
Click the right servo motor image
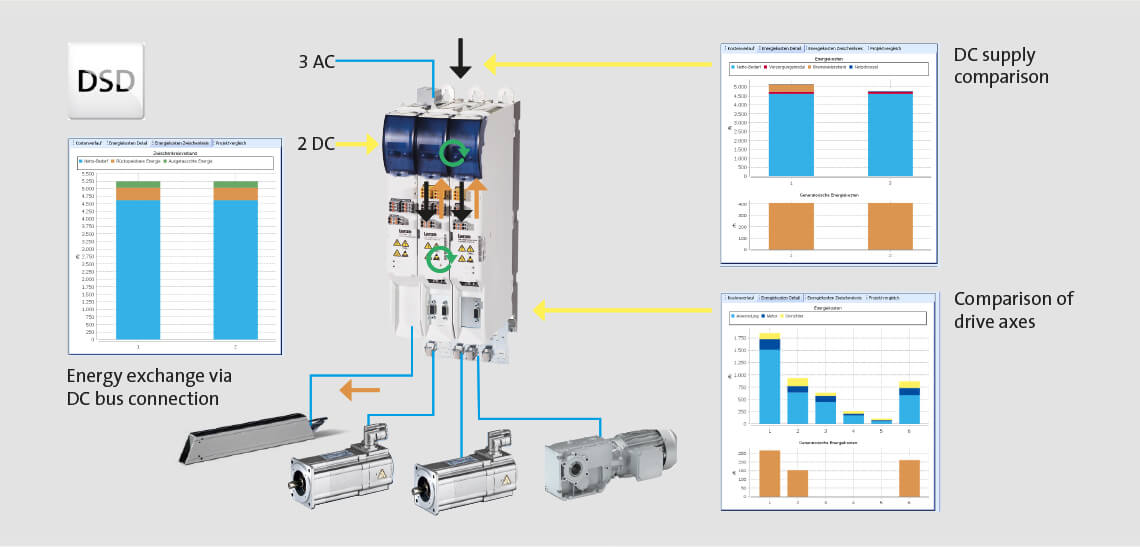(x=465, y=473)
